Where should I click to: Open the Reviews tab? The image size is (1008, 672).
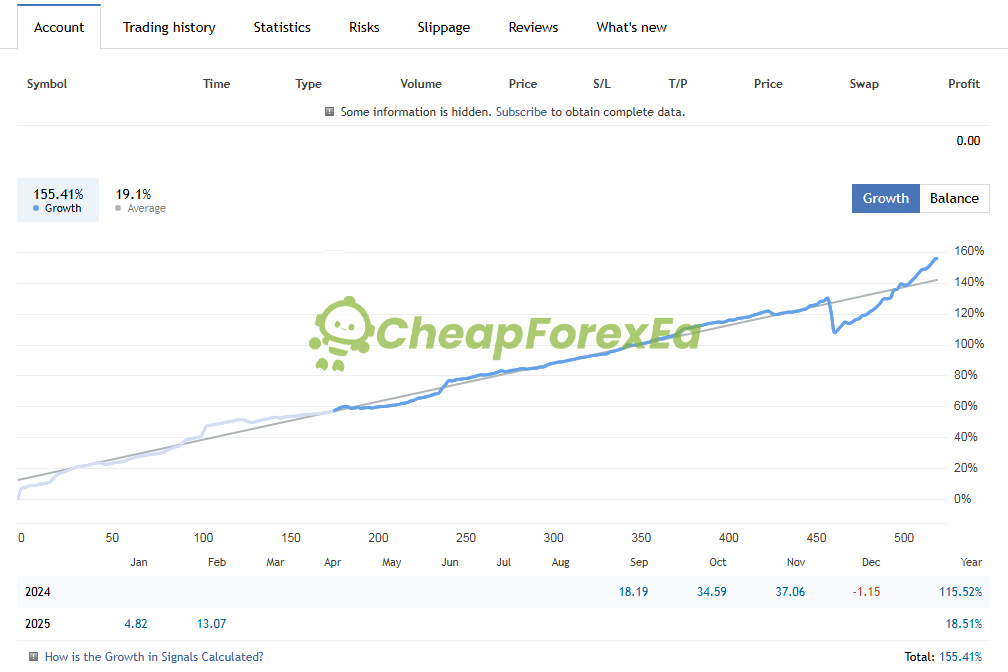tap(533, 27)
